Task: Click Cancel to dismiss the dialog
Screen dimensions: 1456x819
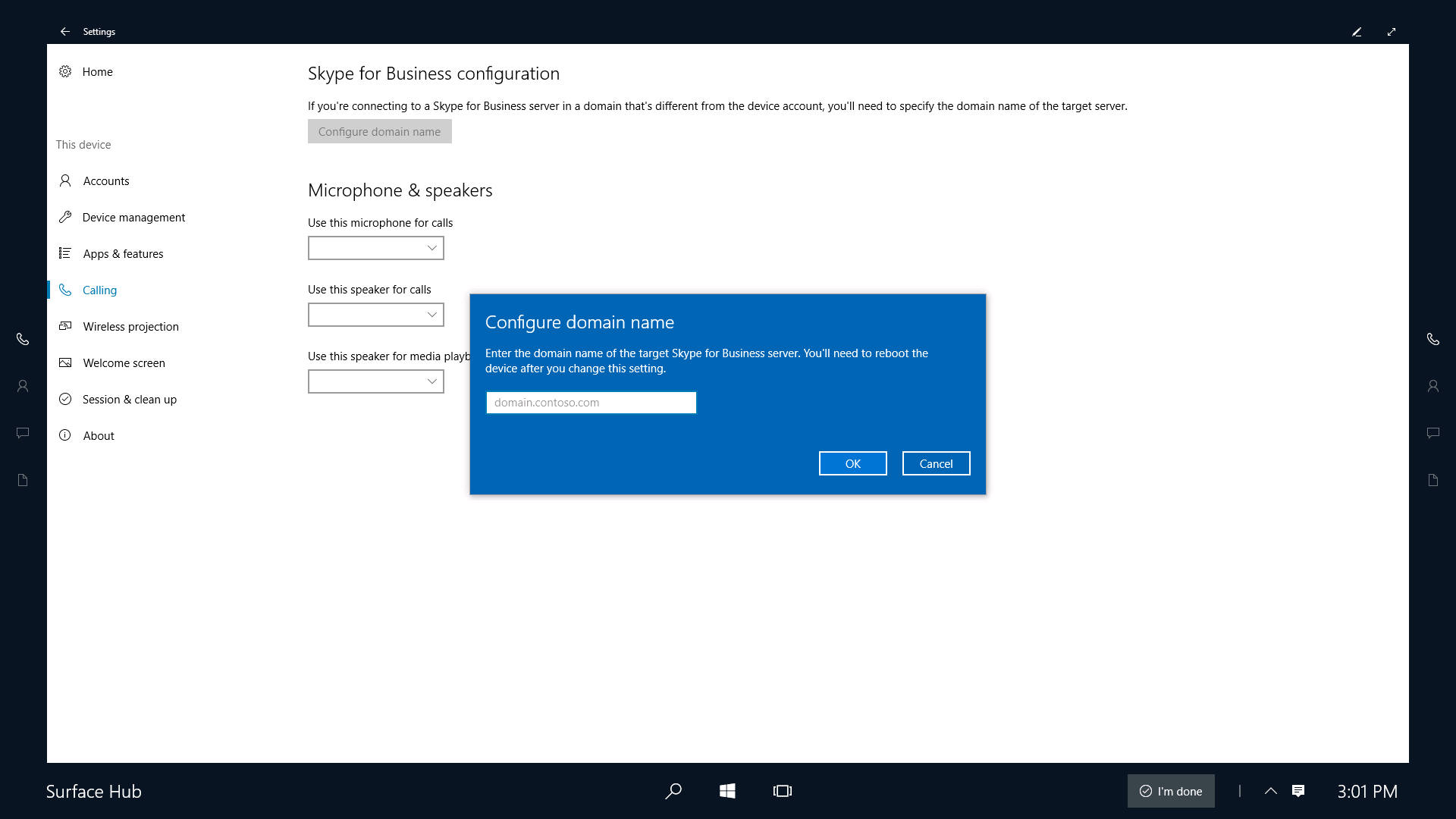Action: pyautogui.click(x=936, y=463)
